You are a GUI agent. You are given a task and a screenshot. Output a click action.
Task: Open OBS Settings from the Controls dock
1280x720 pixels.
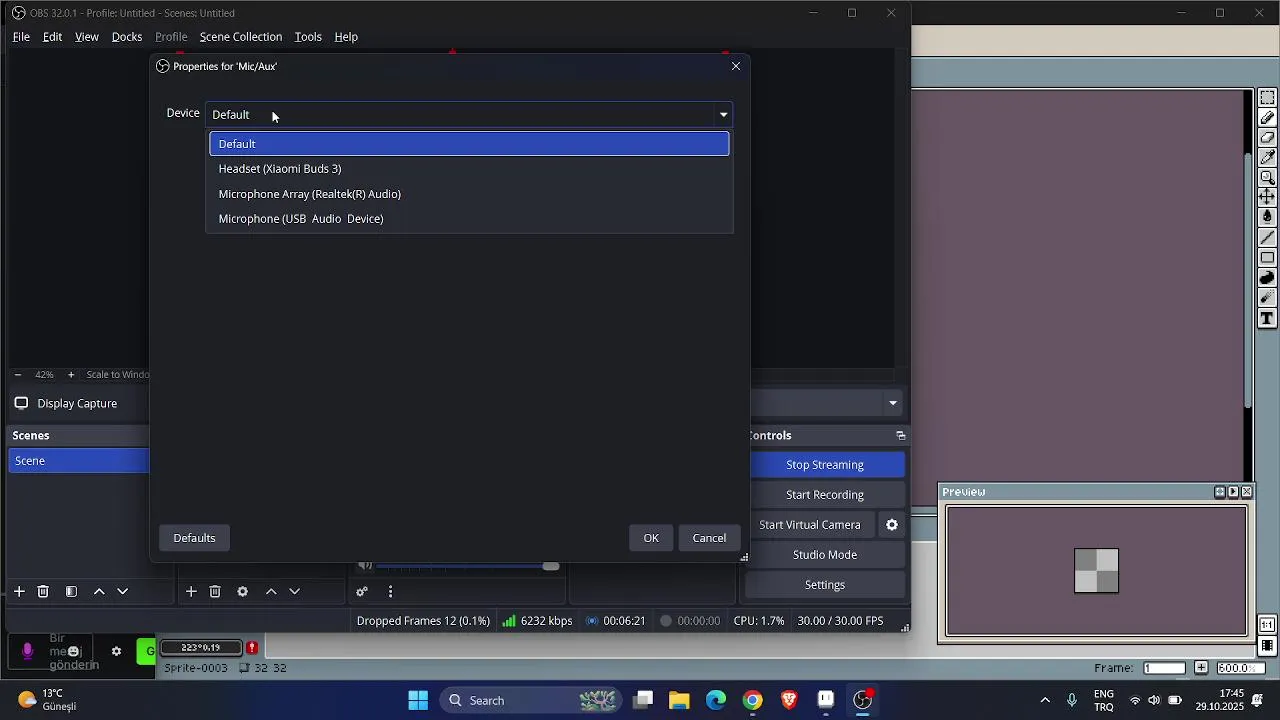click(825, 585)
